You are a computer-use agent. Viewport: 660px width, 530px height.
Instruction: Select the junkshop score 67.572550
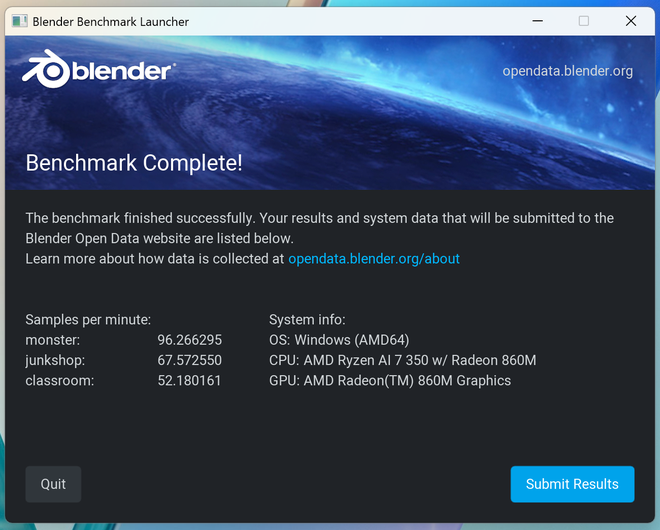(189, 360)
